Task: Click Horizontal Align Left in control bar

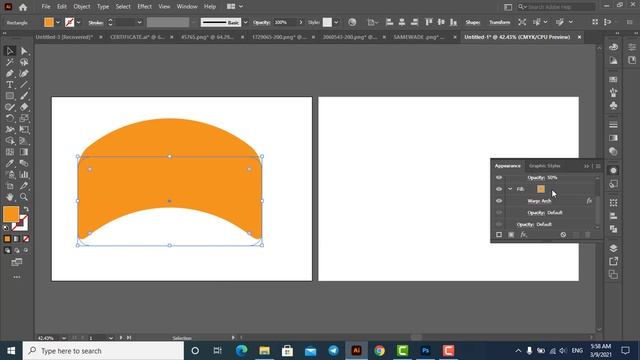Action: pyautogui.click(x=389, y=22)
